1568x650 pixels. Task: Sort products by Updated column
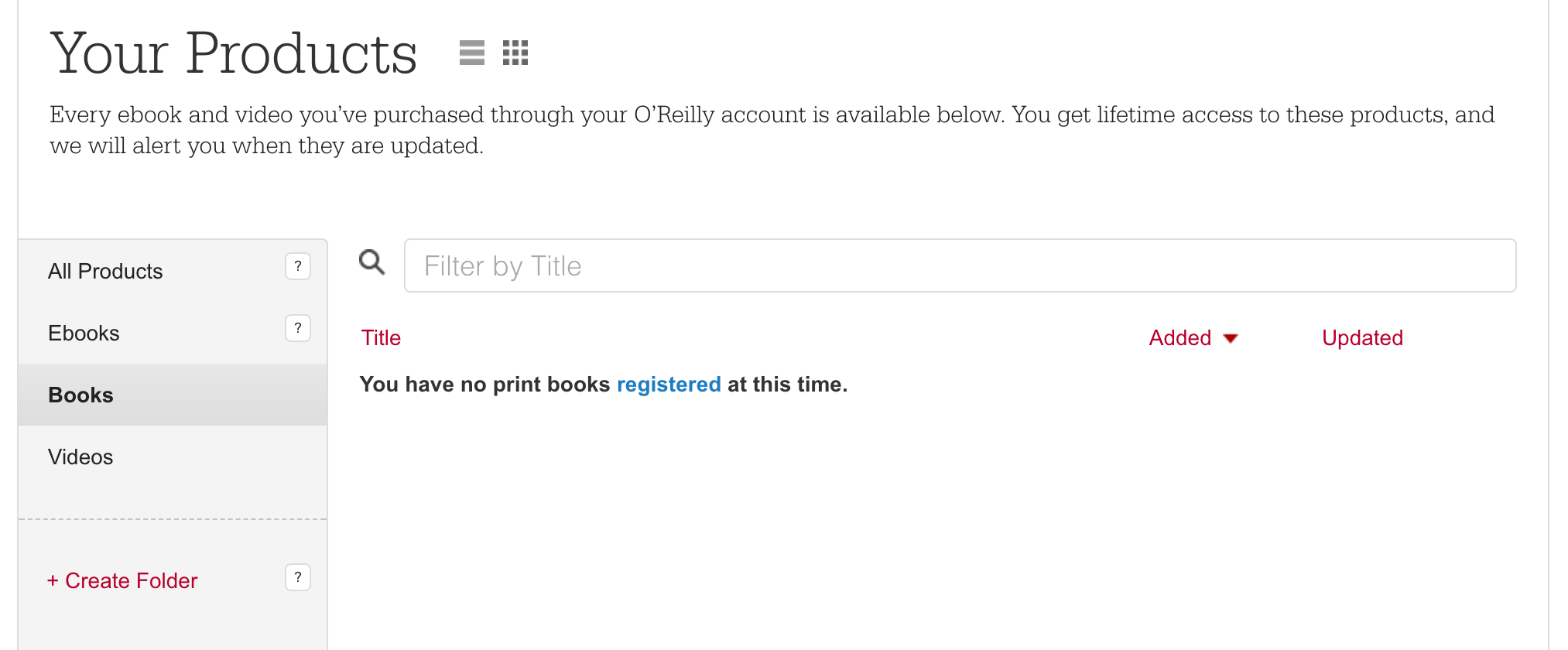point(1362,338)
